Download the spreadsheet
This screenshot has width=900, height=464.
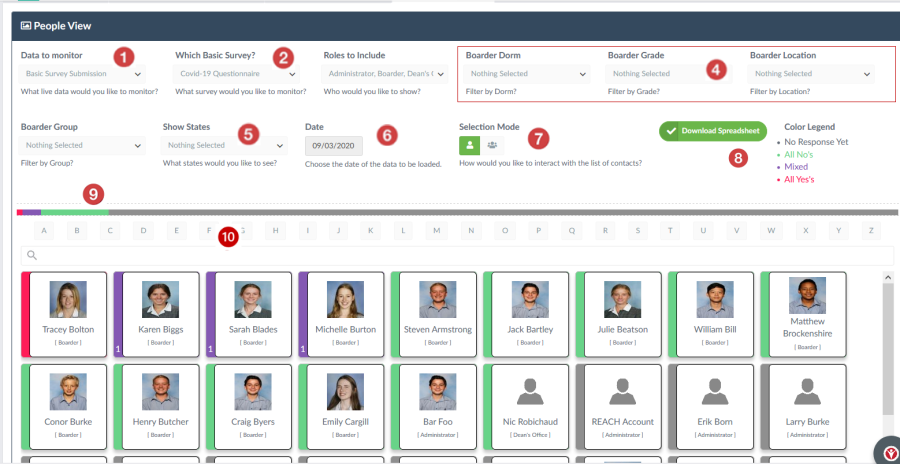(713, 131)
